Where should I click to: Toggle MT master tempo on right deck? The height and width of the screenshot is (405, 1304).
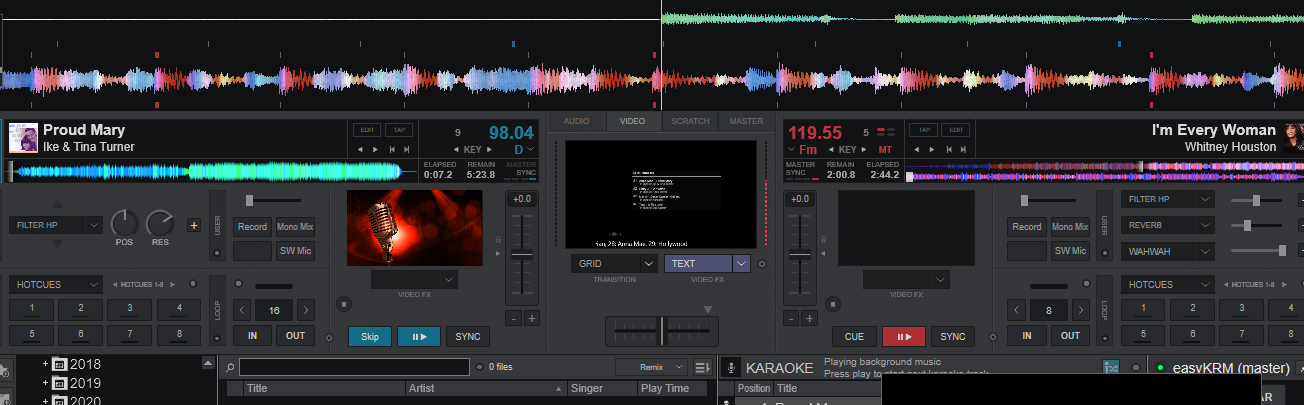pos(885,150)
